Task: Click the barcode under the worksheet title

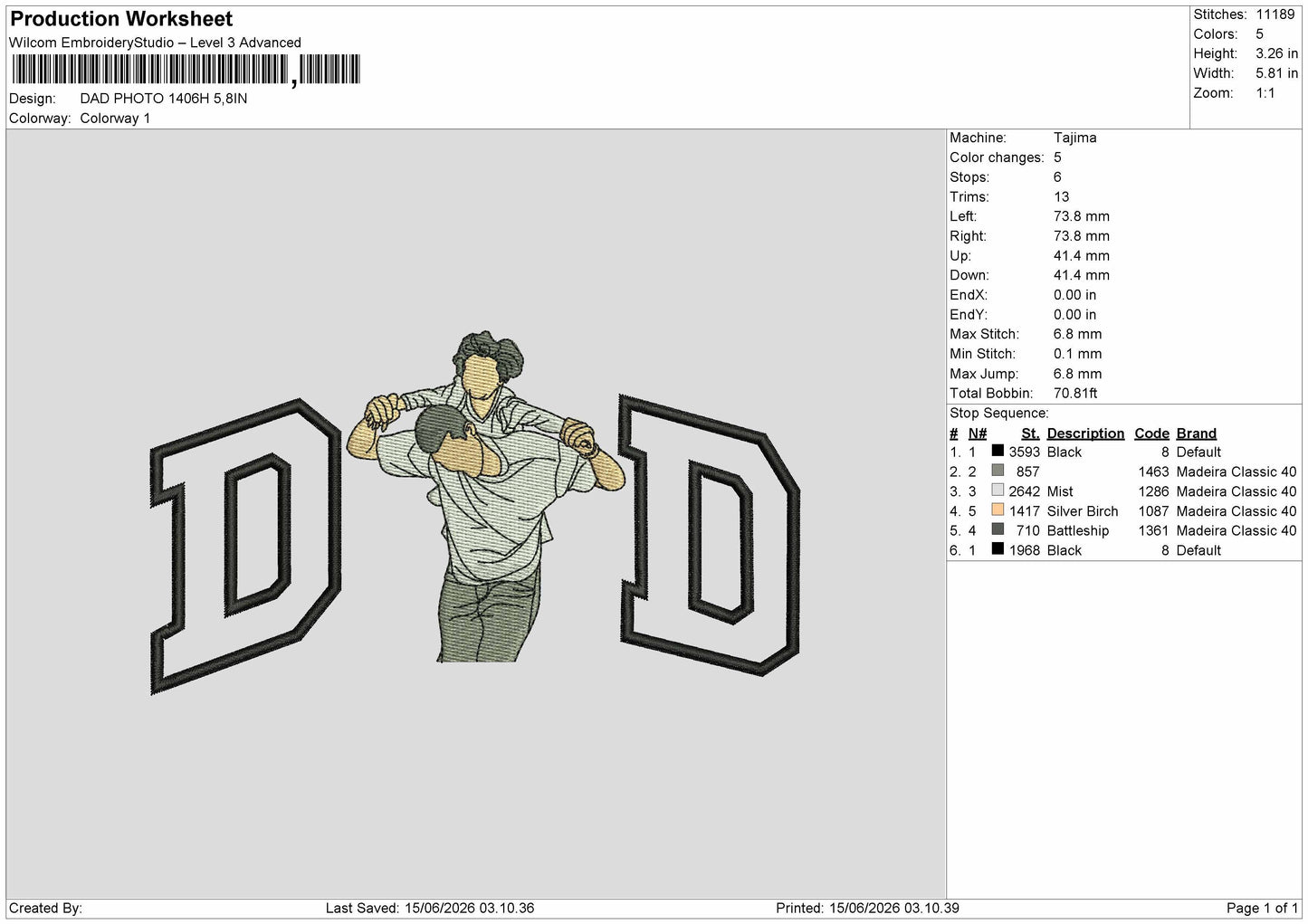Action: pyautogui.click(x=186, y=70)
